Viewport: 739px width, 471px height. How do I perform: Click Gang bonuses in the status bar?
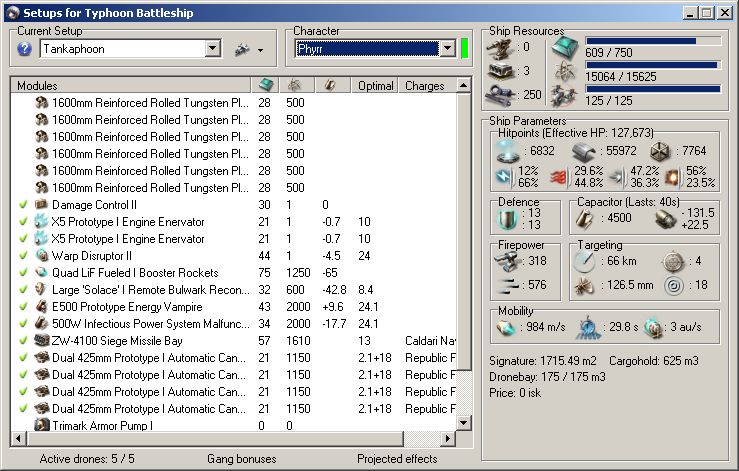coord(241,459)
